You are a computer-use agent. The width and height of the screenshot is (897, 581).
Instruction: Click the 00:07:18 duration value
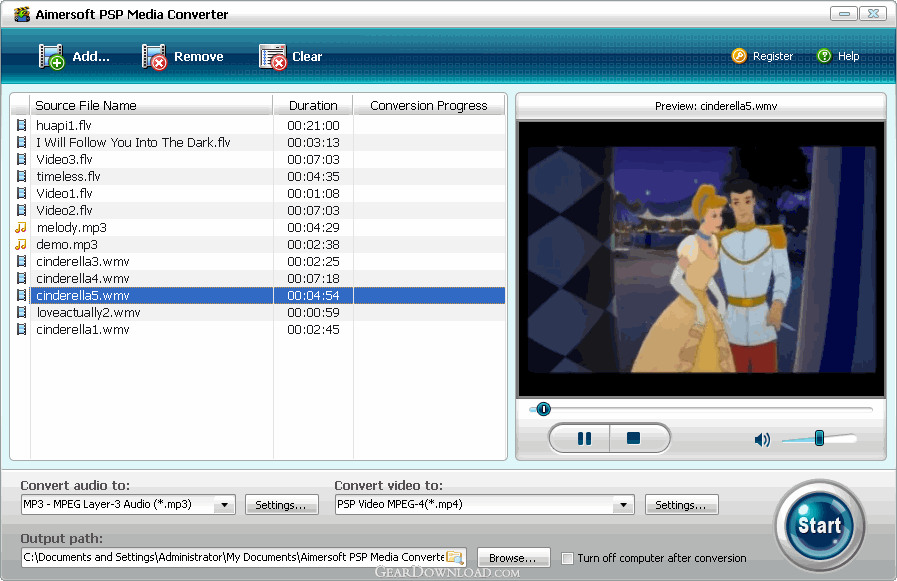pyautogui.click(x=313, y=278)
